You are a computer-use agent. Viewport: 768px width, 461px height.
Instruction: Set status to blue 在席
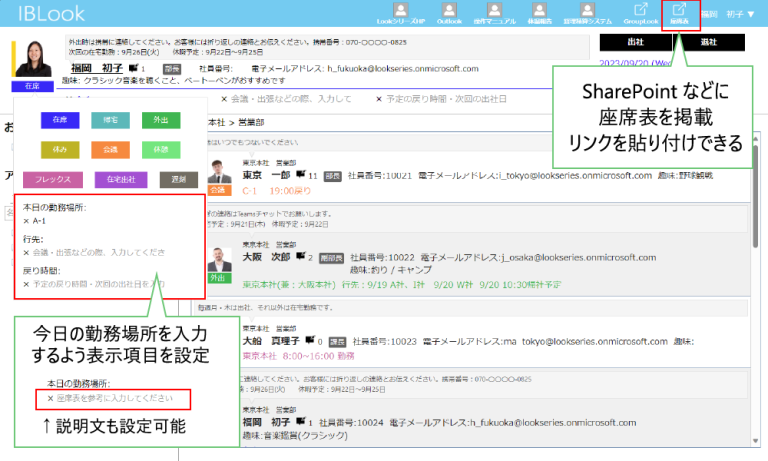click(x=61, y=120)
